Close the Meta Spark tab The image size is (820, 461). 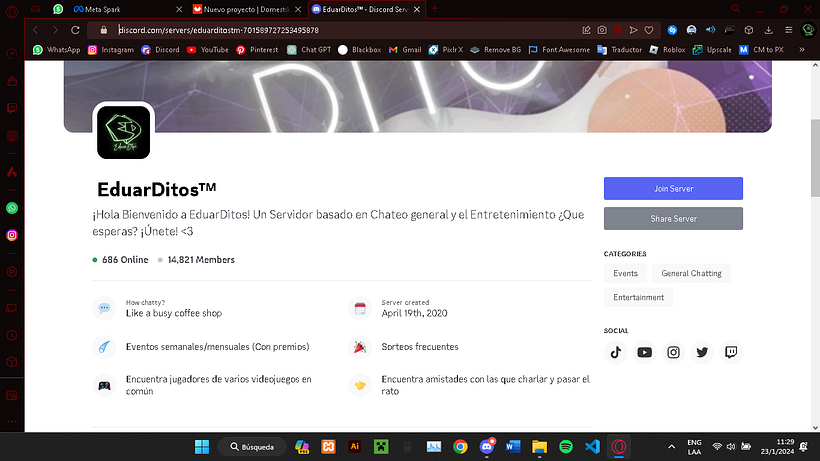[x=179, y=9]
